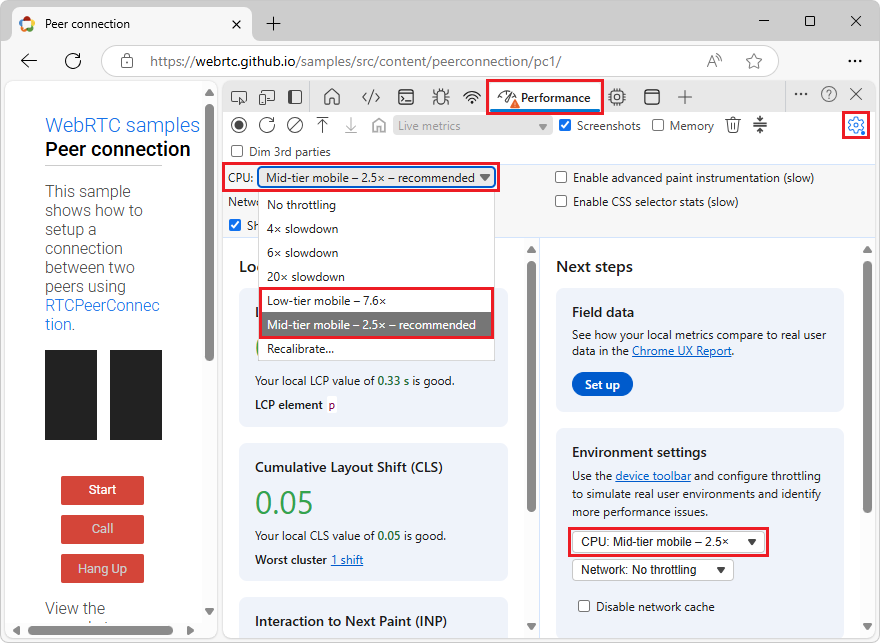This screenshot has height=643, width=880.
Task: Disable the Screenshots checkbox
Action: 566,125
